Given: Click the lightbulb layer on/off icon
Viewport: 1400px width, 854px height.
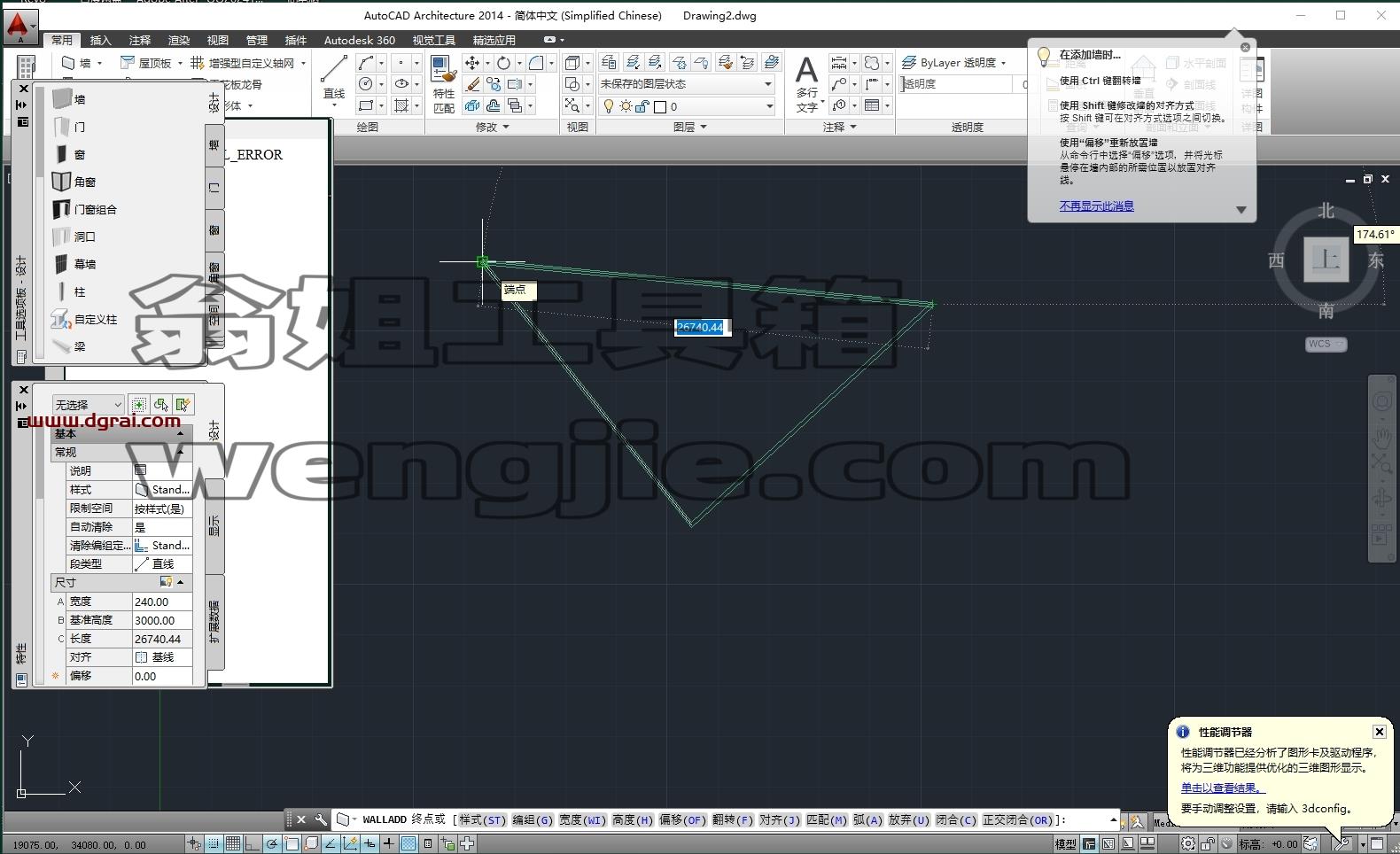Looking at the screenshot, I should pos(608,106).
